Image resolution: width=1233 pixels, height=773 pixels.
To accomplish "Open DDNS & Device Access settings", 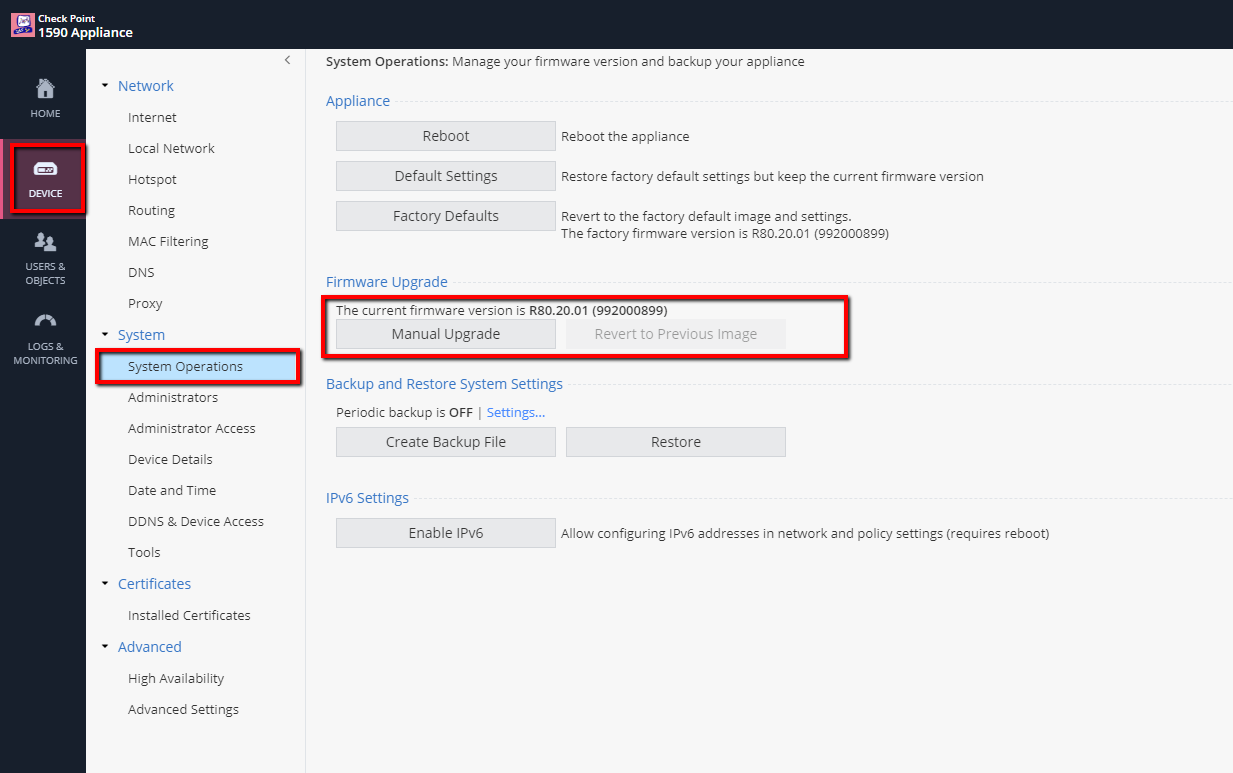I will [196, 521].
